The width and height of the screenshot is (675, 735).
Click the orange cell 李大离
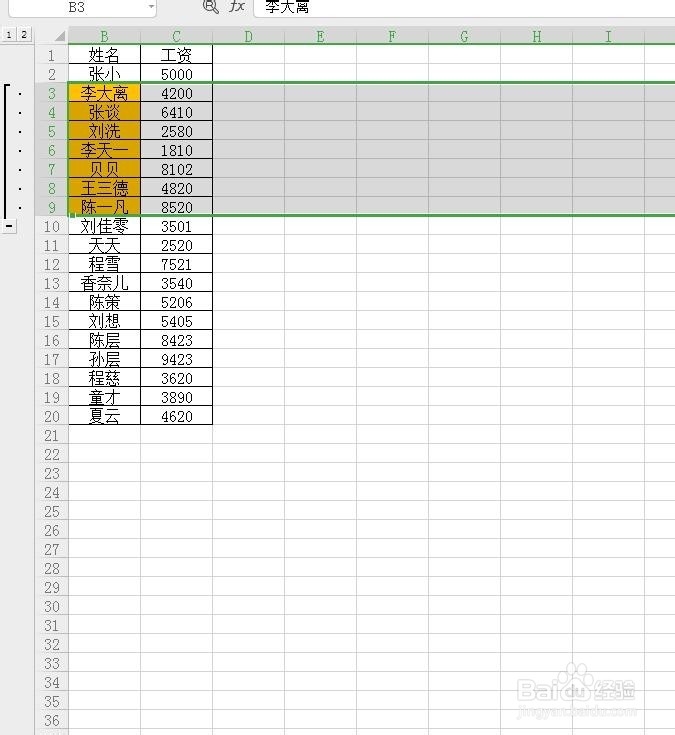pos(105,93)
